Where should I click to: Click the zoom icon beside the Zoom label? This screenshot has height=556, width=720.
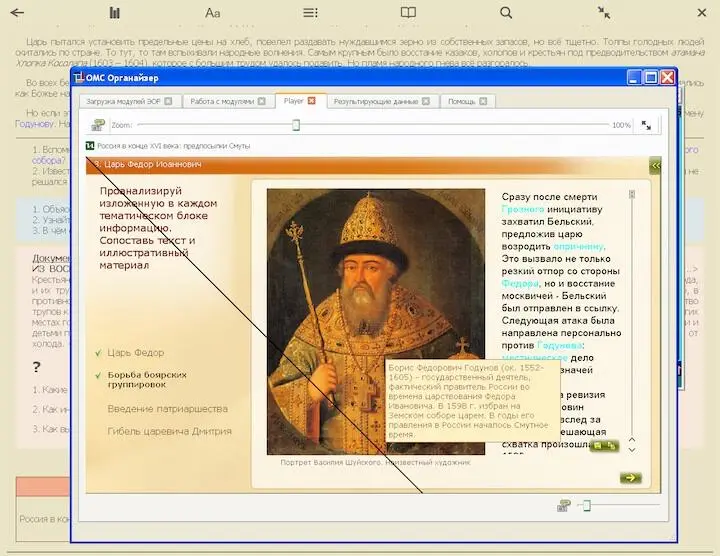[x=98, y=124]
